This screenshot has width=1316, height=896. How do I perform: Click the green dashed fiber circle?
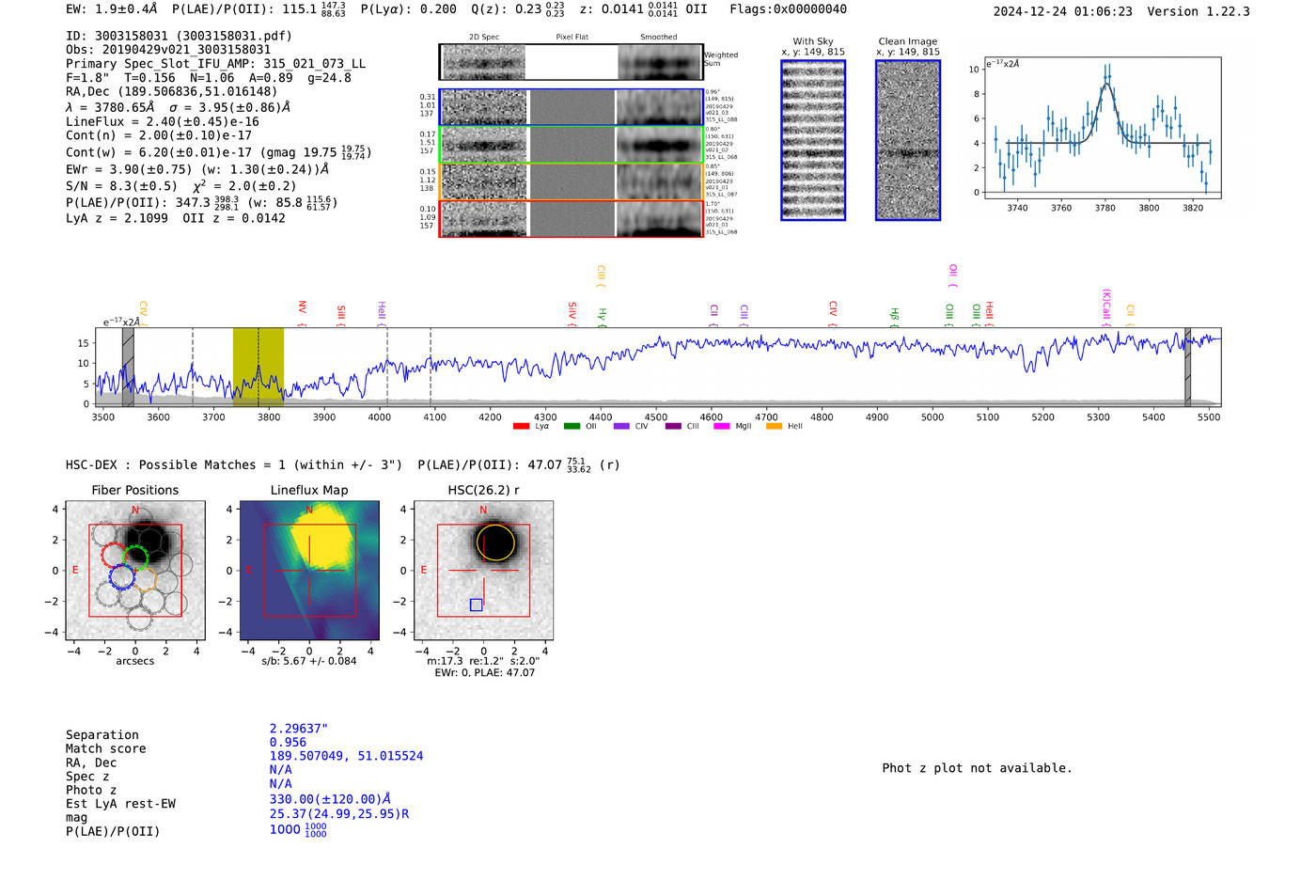[136, 557]
